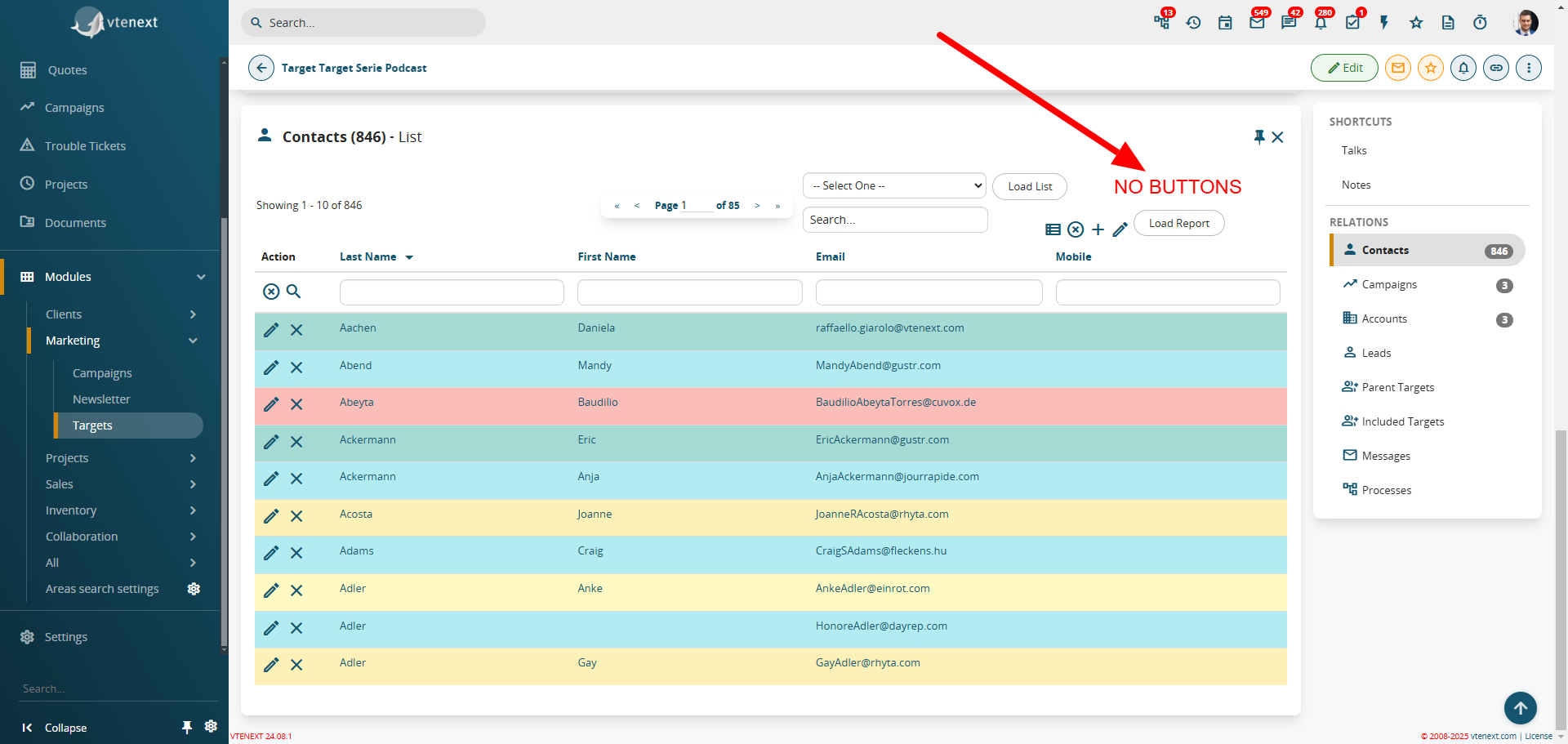Edit the Acosta Joanne contact row
The width and height of the screenshot is (1568, 744).
[x=271, y=516]
